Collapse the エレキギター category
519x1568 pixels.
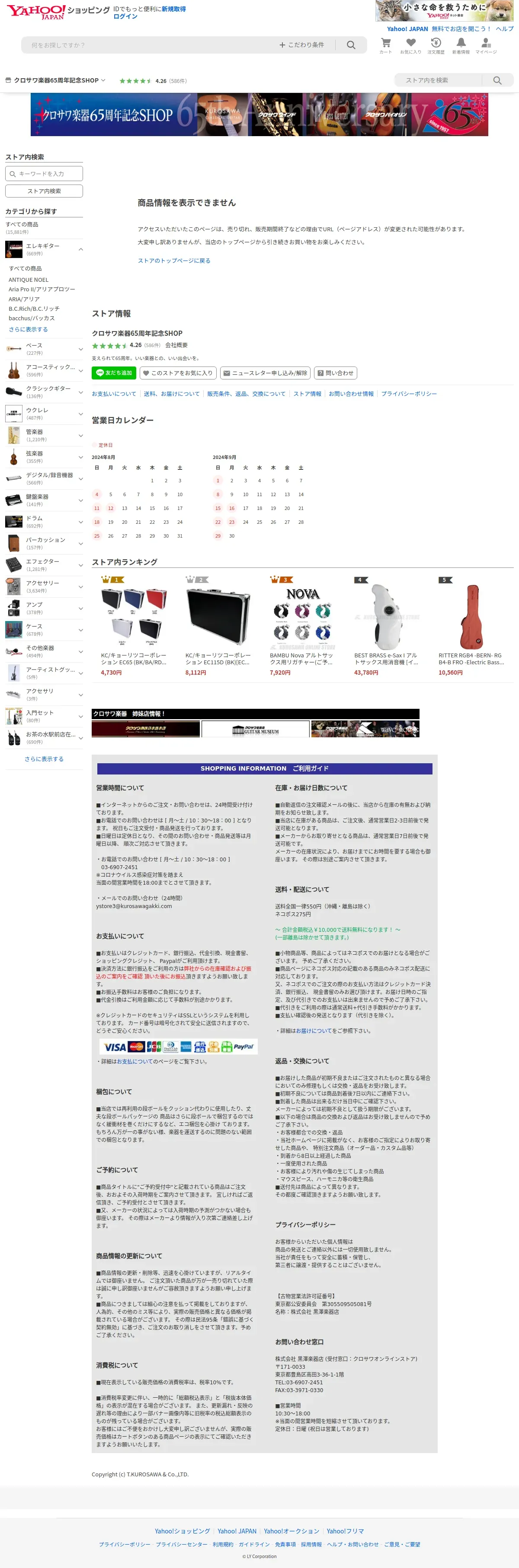pyautogui.click(x=80, y=249)
